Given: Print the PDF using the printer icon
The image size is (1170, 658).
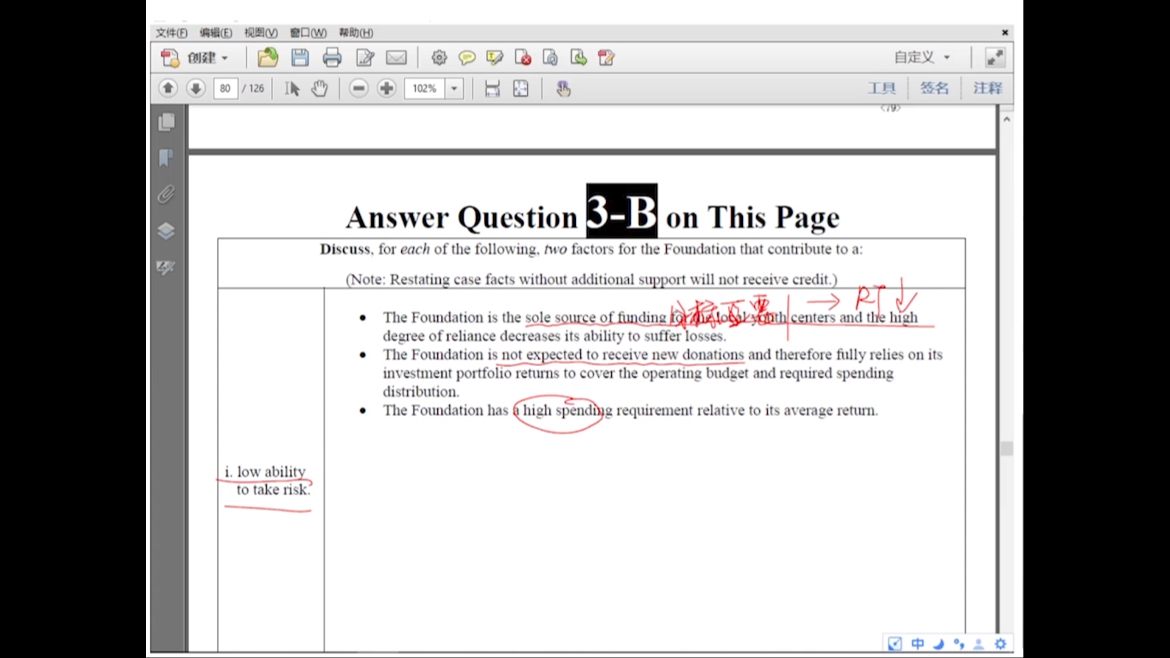Looking at the screenshot, I should [332, 58].
